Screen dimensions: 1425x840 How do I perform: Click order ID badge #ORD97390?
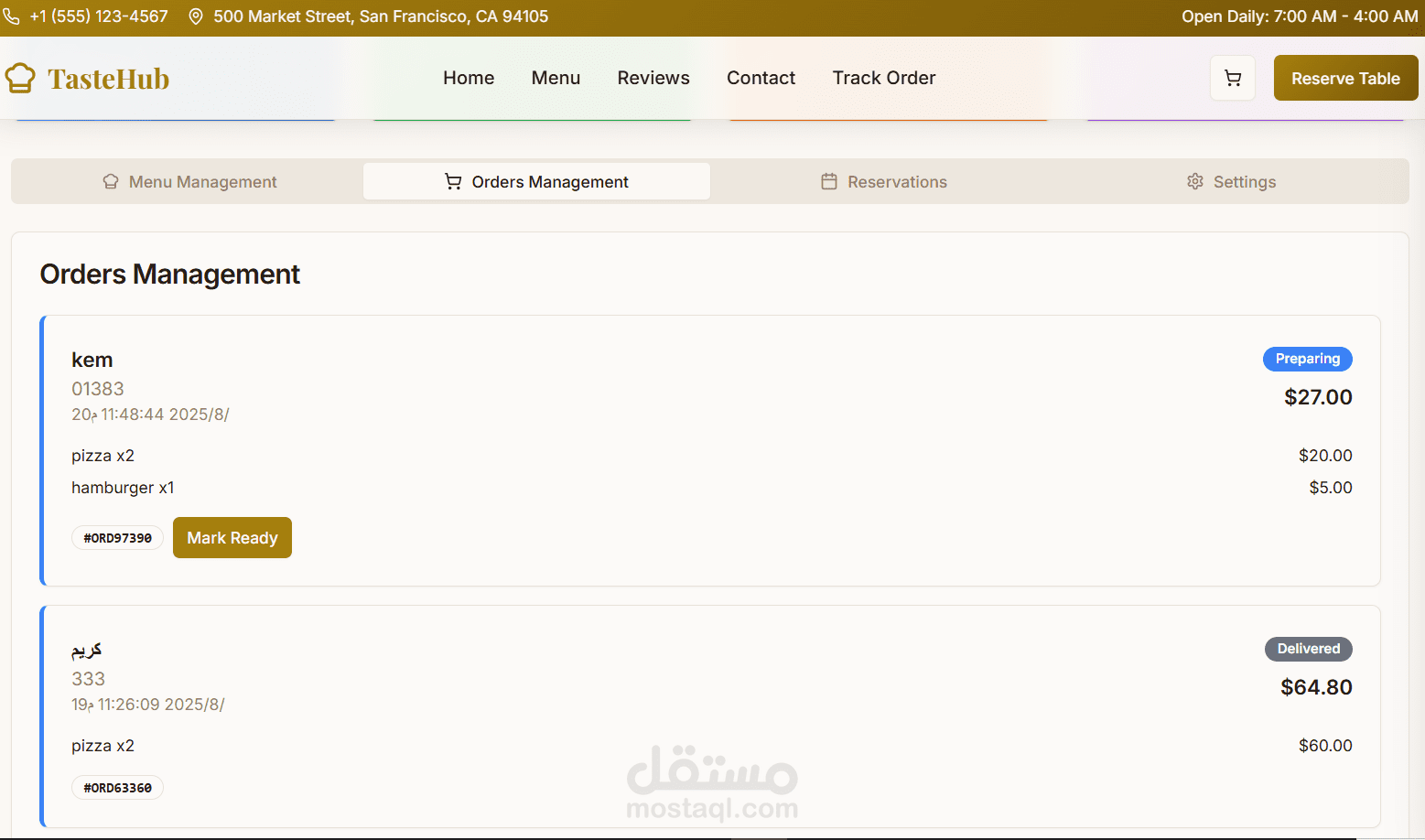[117, 538]
